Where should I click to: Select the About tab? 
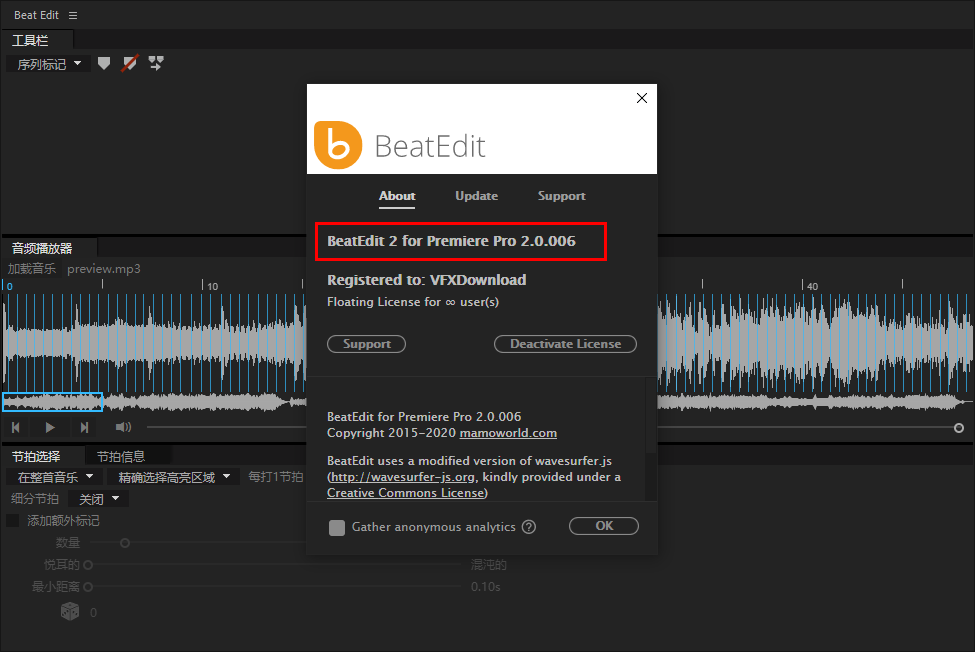(397, 196)
